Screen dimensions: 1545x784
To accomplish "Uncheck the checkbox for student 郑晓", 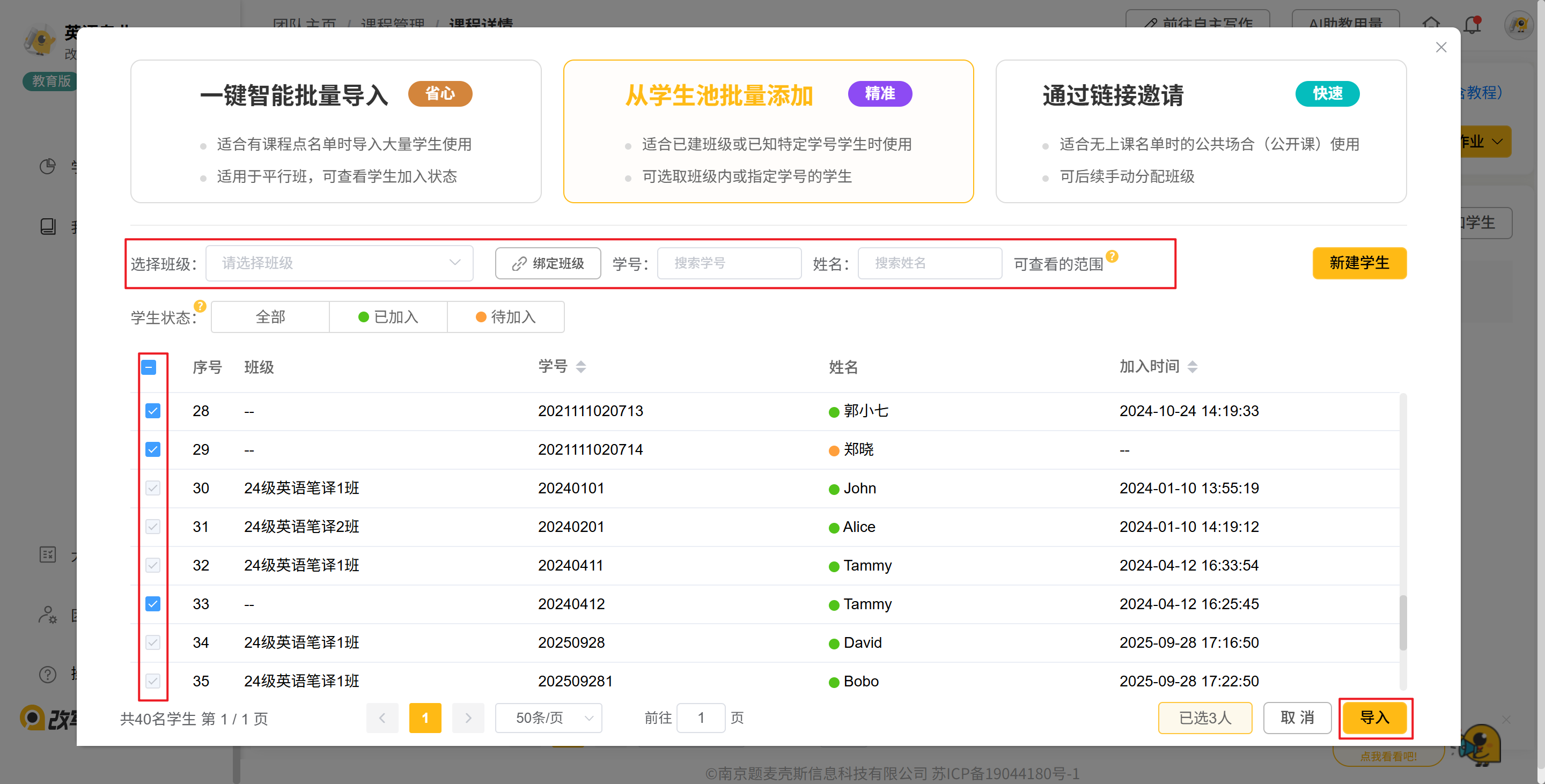I will click(153, 449).
